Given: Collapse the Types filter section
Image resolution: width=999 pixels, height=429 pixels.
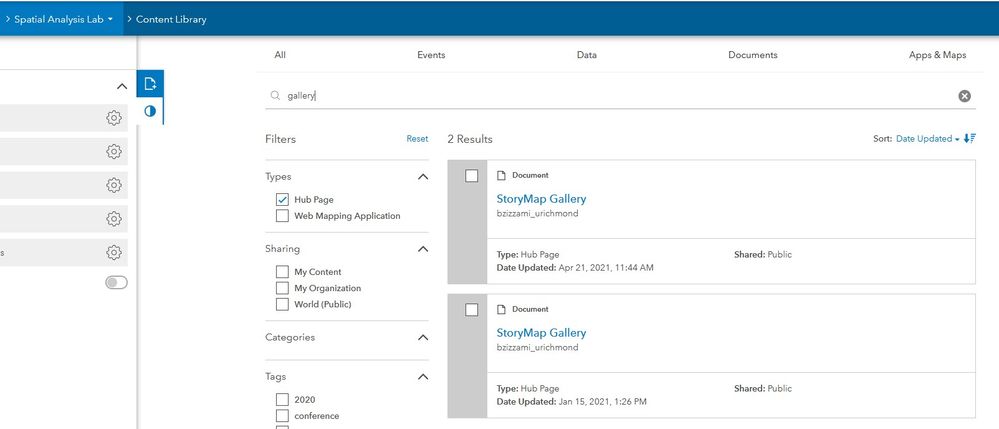Looking at the screenshot, I should point(422,177).
